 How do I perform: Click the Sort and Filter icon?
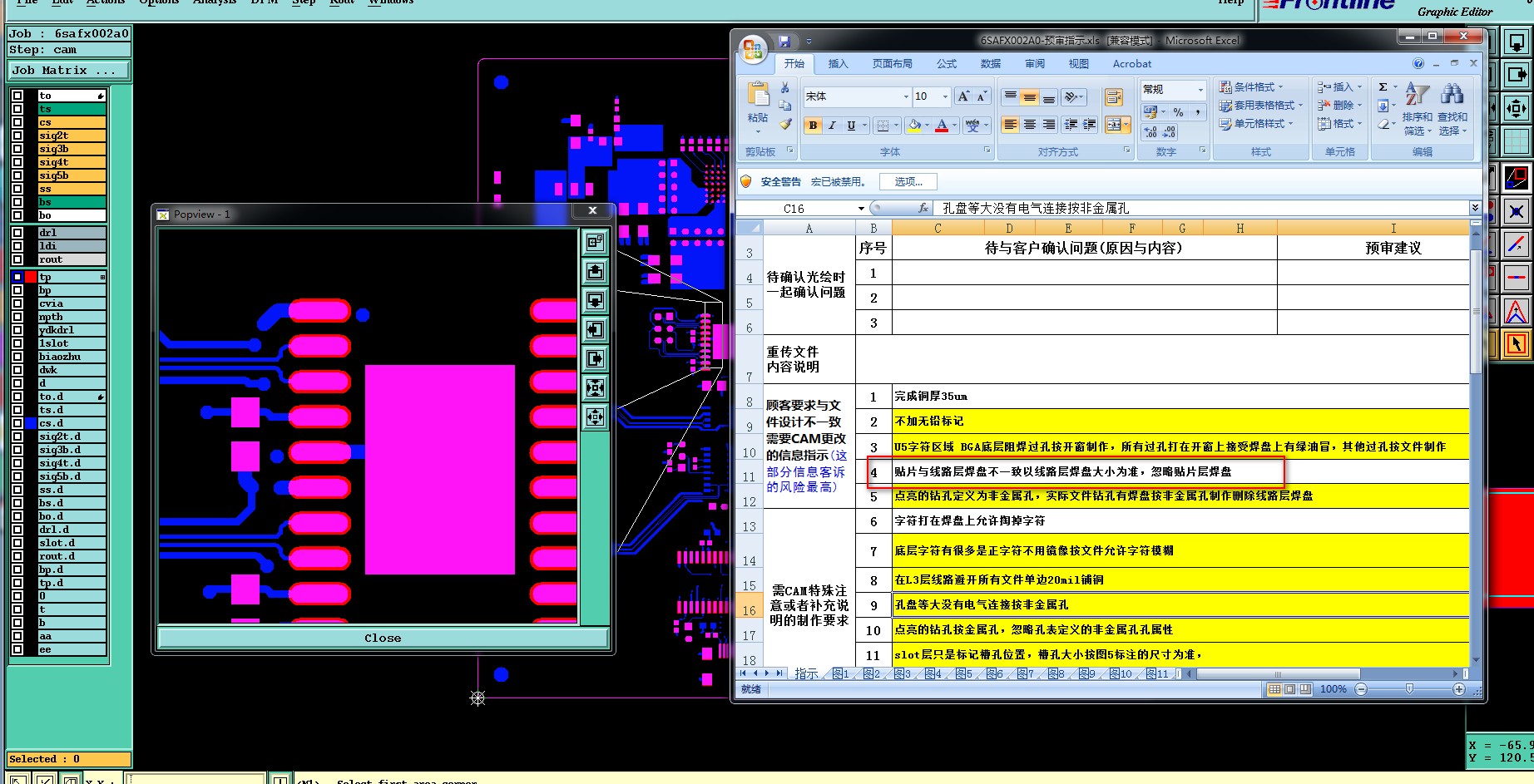1417,95
